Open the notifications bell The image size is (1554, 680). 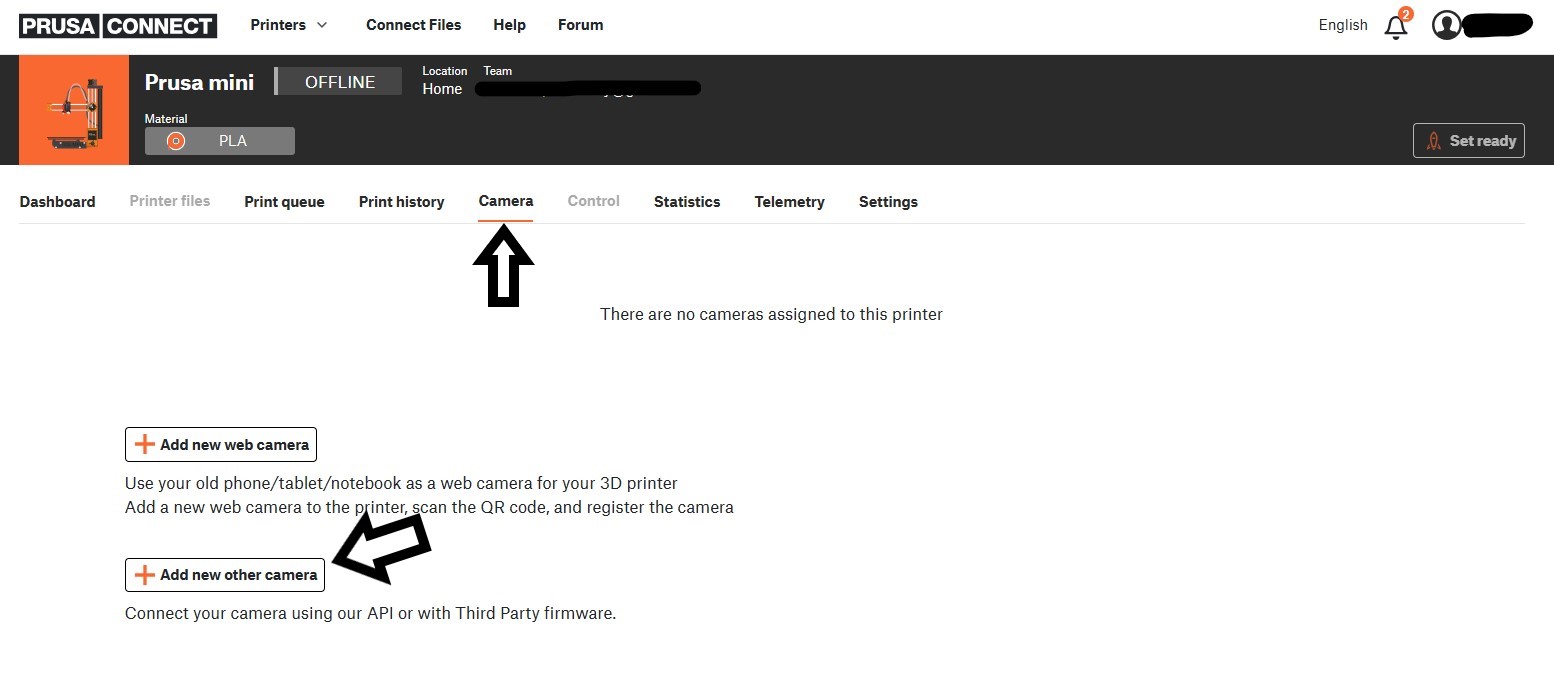click(1395, 27)
